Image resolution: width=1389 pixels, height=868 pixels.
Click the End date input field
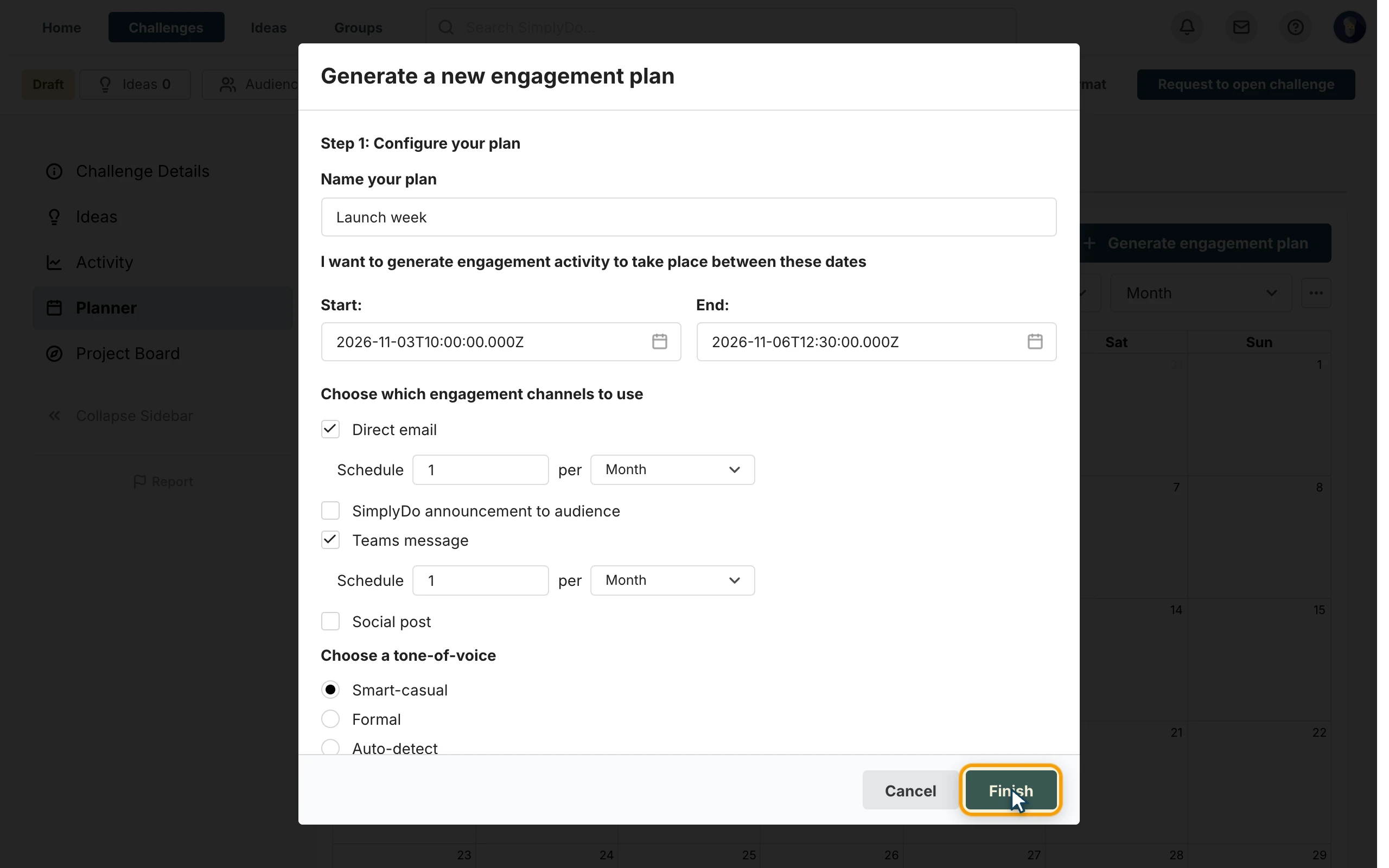[x=876, y=342]
